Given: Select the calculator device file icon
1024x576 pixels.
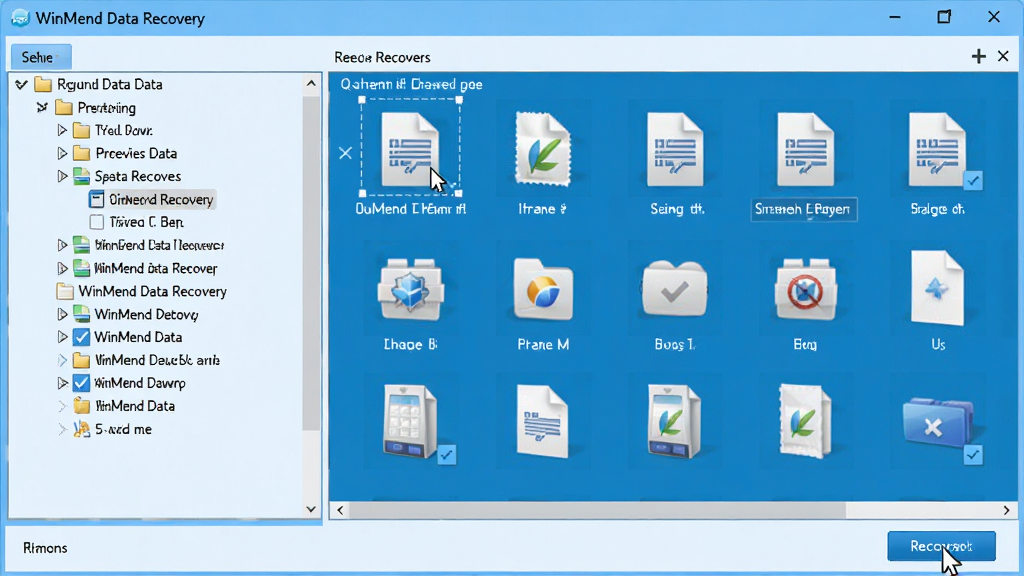Looking at the screenshot, I should 409,421.
